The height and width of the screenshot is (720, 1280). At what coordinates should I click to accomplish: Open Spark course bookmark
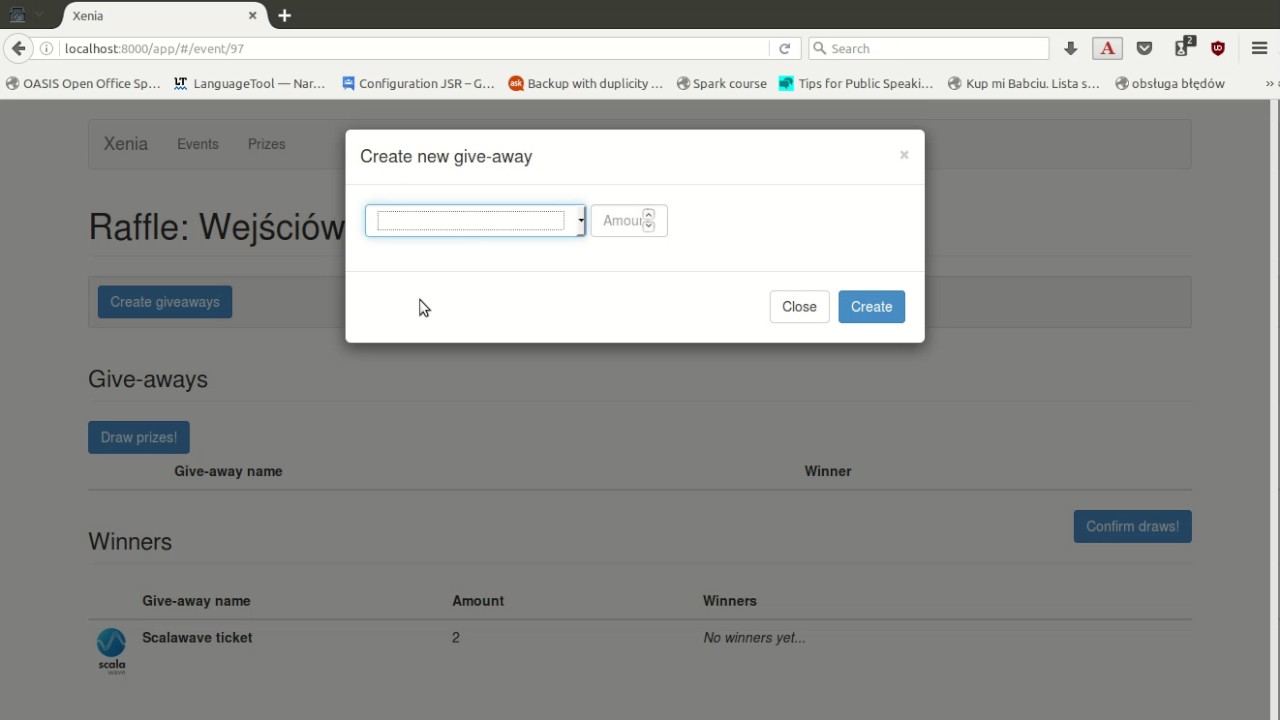point(721,84)
